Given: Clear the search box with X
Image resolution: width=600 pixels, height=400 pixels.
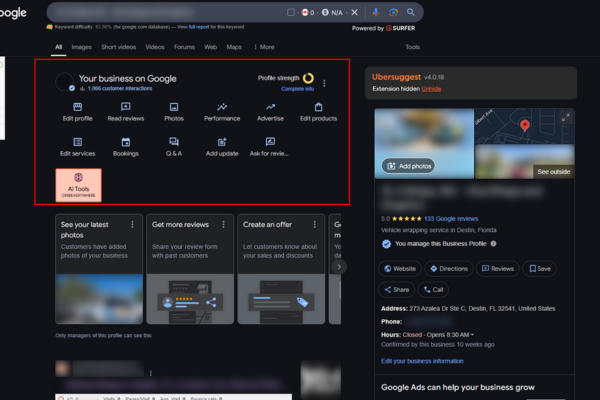Looking at the screenshot, I should (355, 12).
